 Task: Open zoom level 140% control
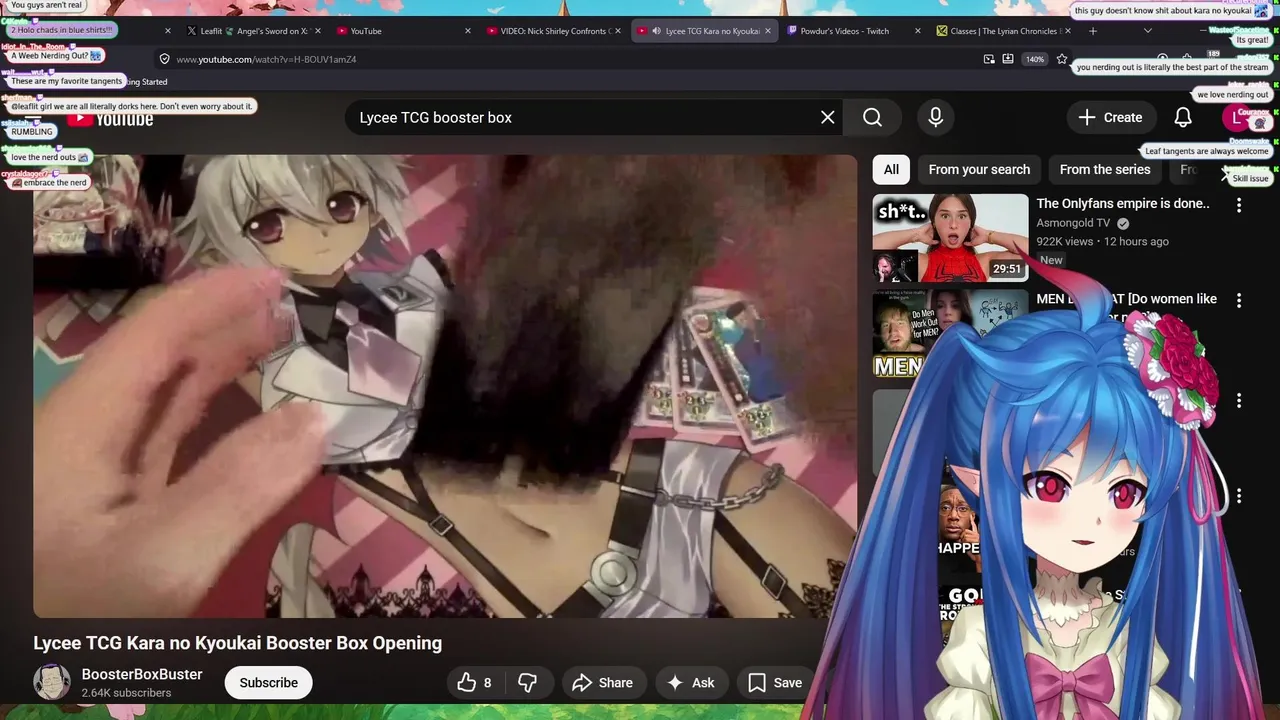pos(1035,59)
